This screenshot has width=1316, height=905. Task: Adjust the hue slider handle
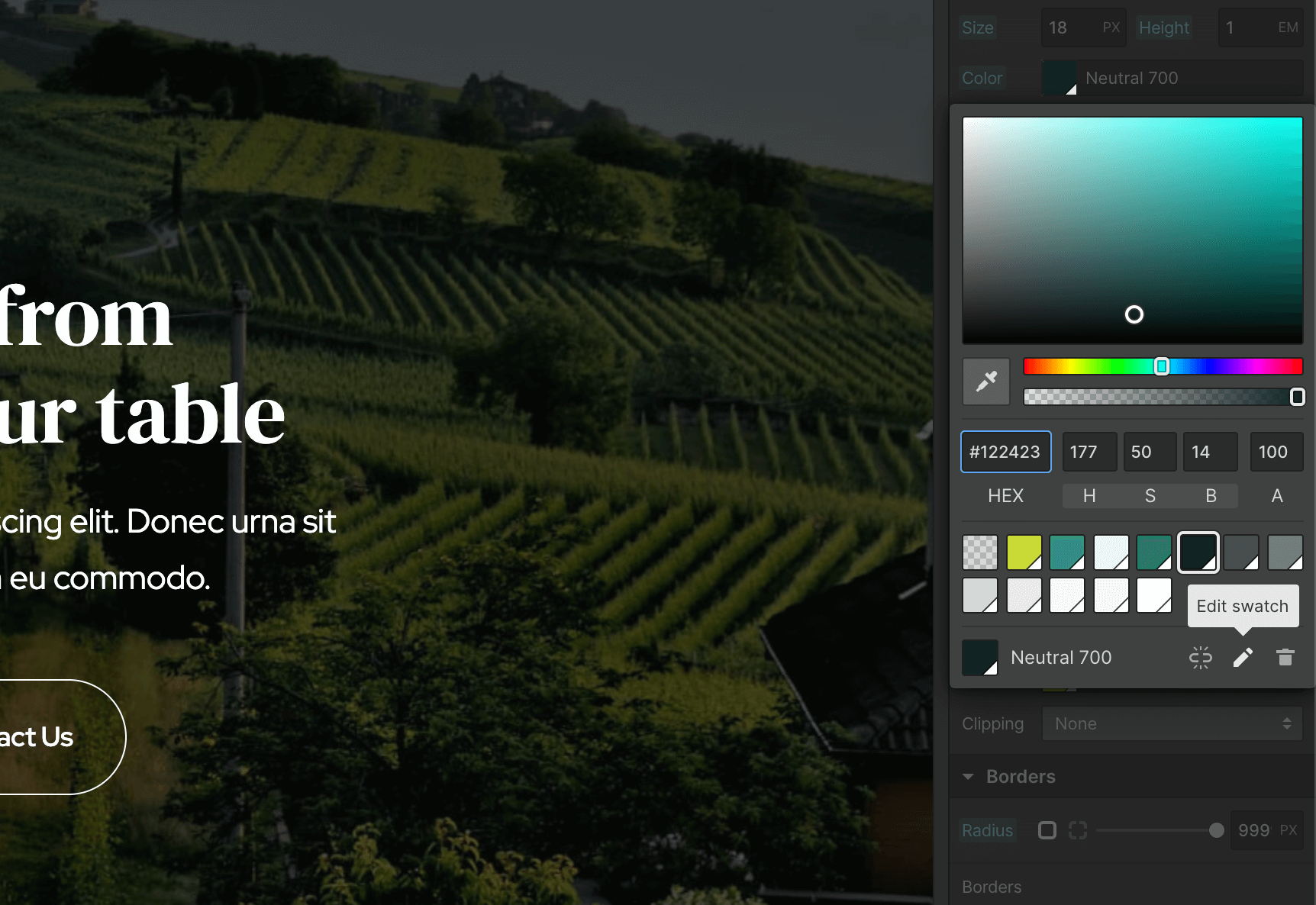point(1162,366)
